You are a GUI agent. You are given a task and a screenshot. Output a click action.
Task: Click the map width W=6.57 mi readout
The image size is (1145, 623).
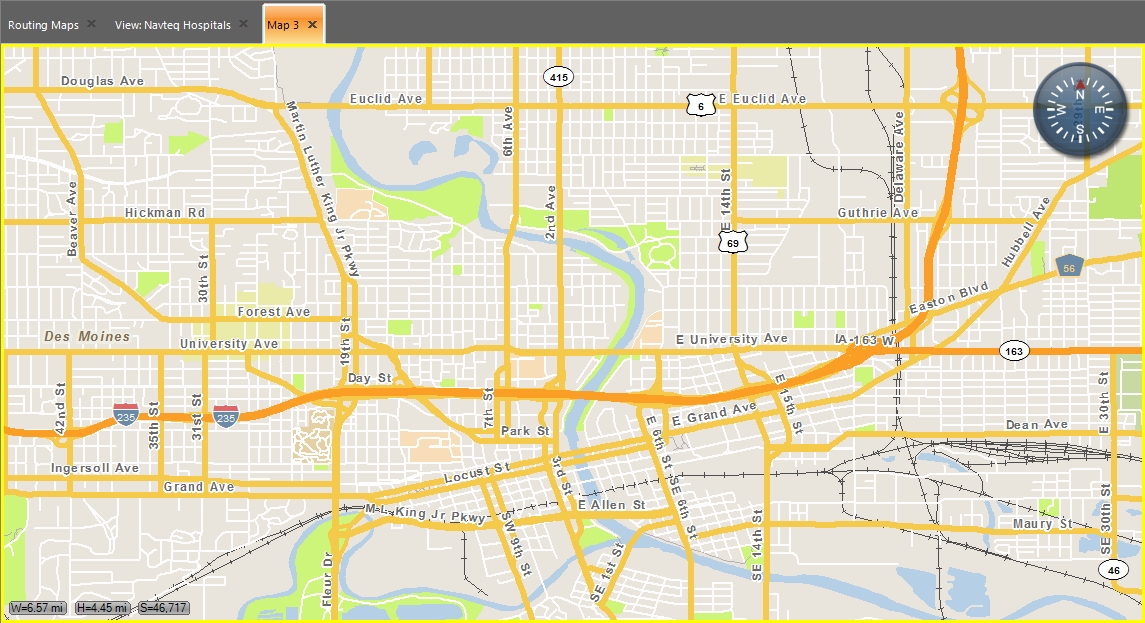[x=37, y=608]
